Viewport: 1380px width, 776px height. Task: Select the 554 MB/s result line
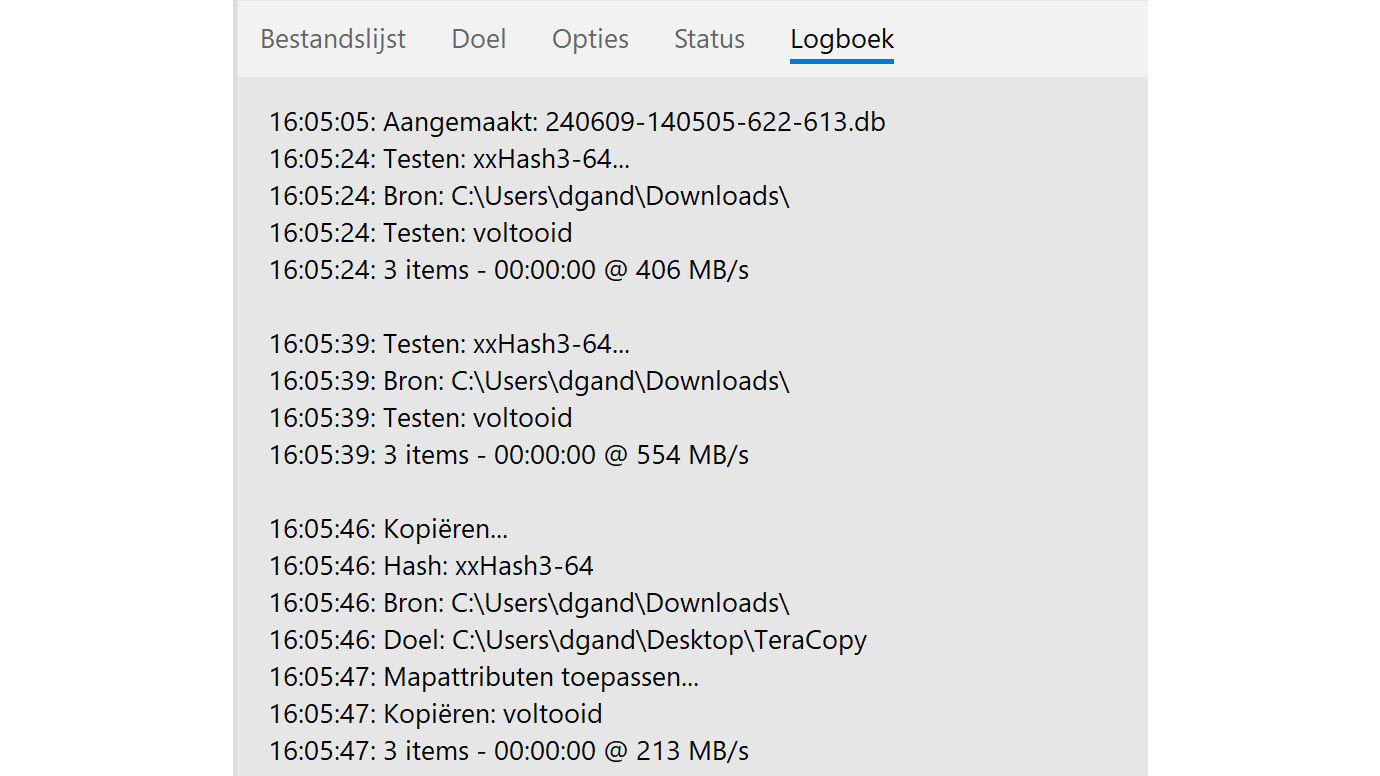coord(509,455)
